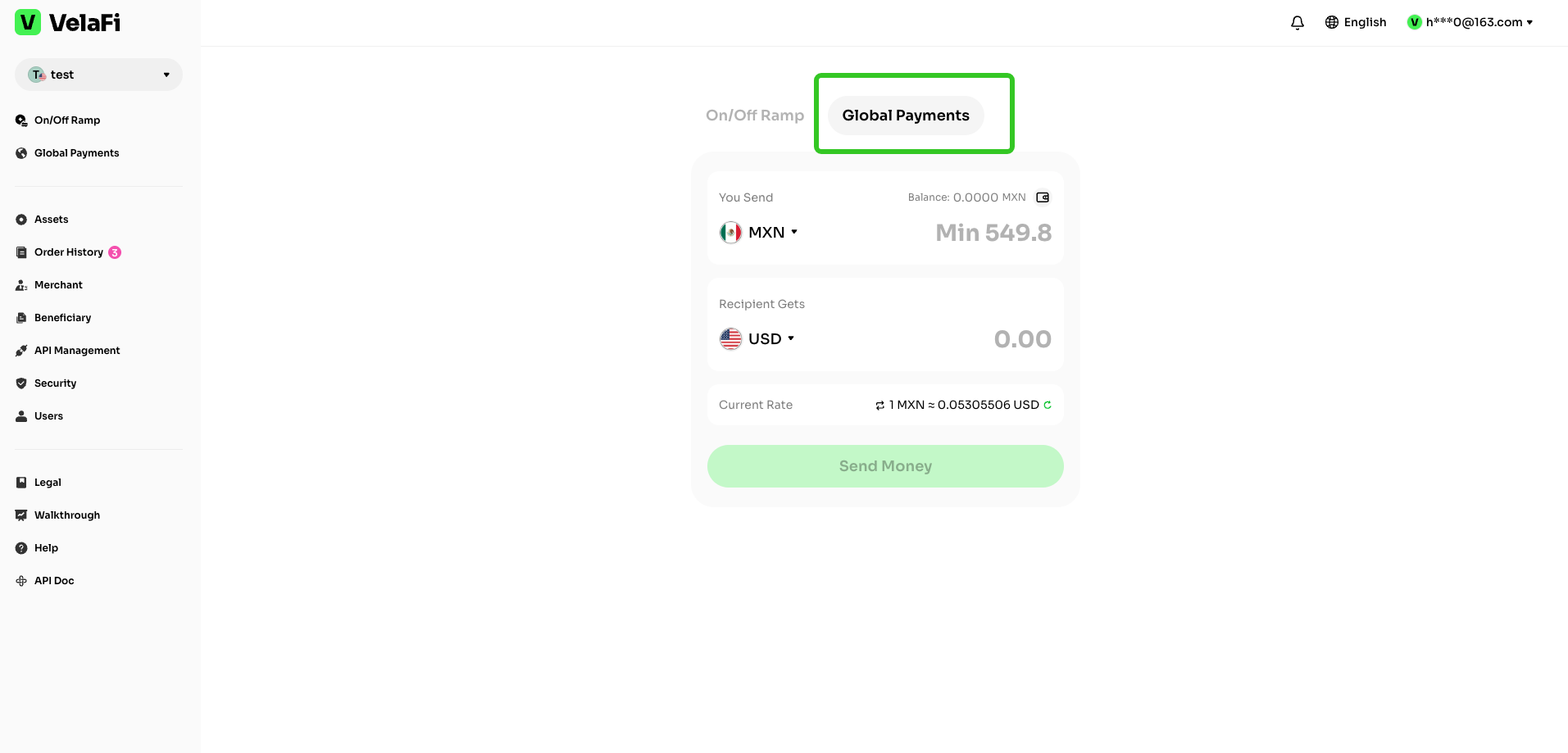Click the notification bell icon
This screenshot has width=1568, height=753.
point(1297,23)
